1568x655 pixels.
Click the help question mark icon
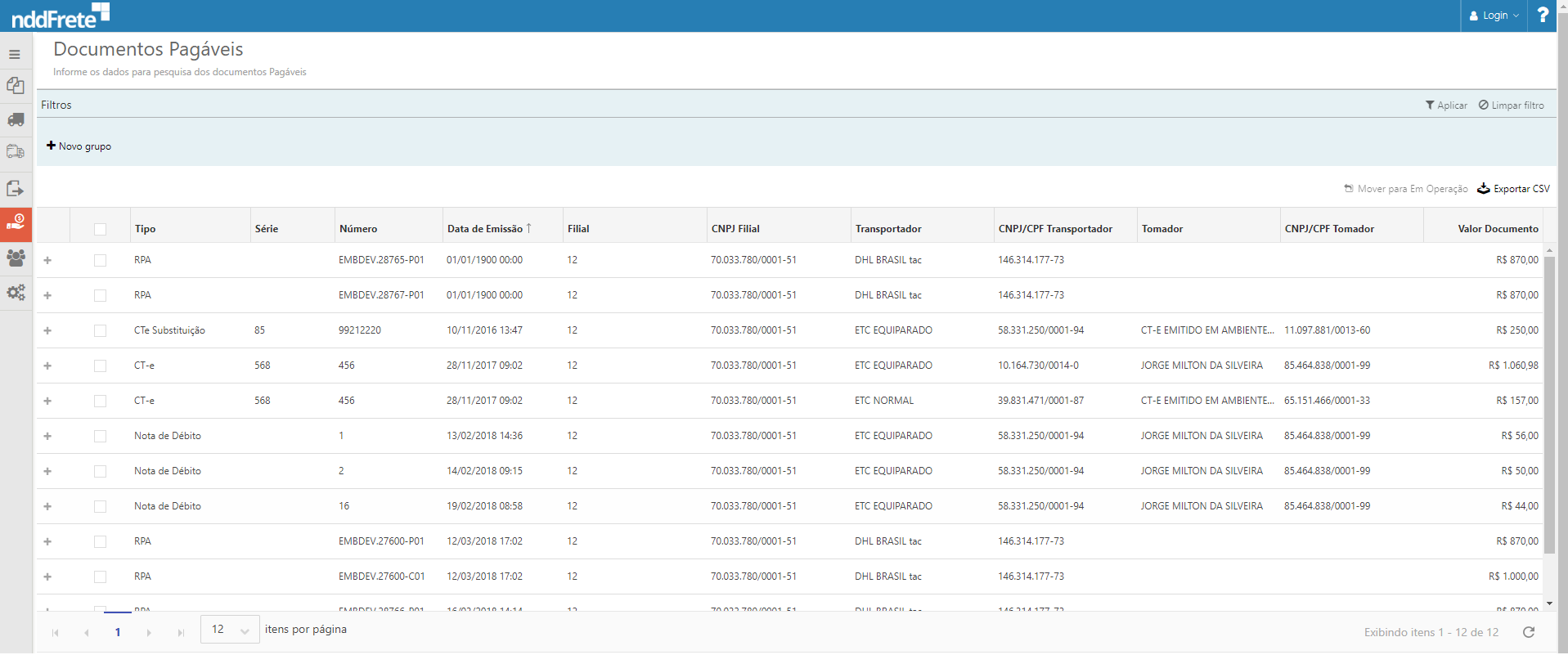tap(1543, 16)
